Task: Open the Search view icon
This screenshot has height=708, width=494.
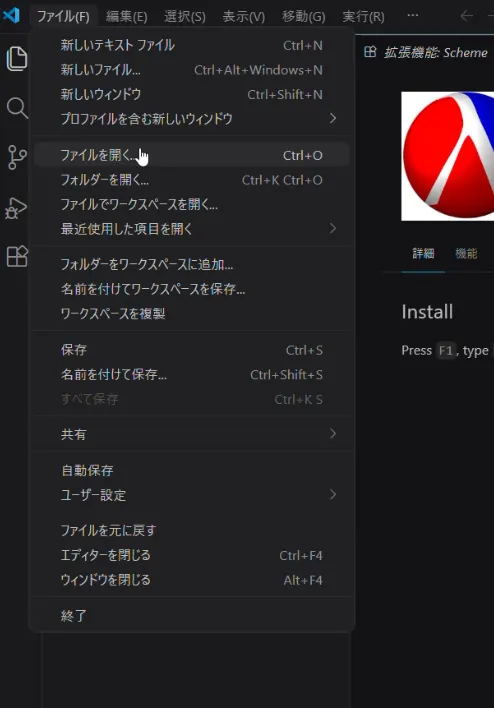Action: point(17,107)
